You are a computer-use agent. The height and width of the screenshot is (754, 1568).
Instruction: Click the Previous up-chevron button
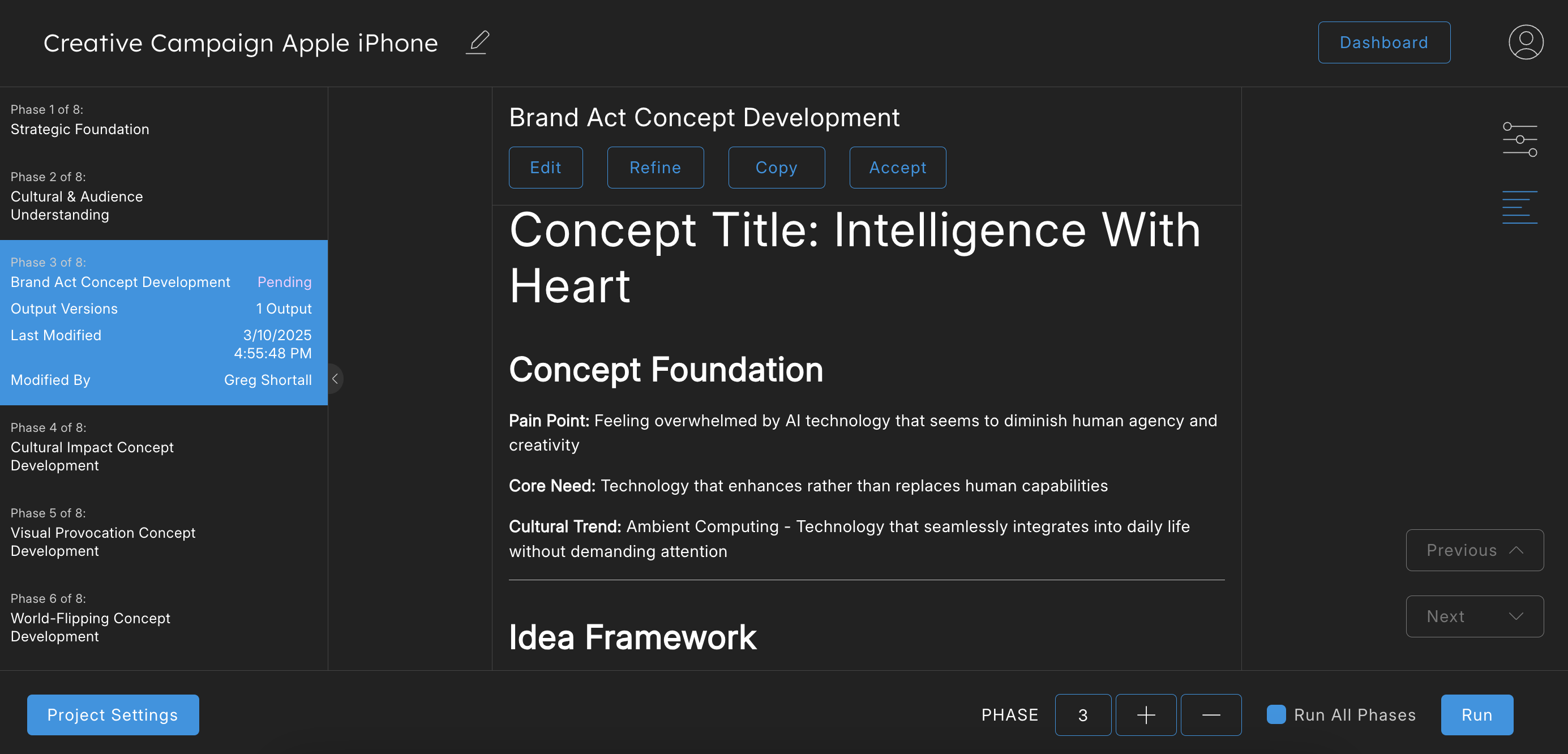pos(1473,550)
